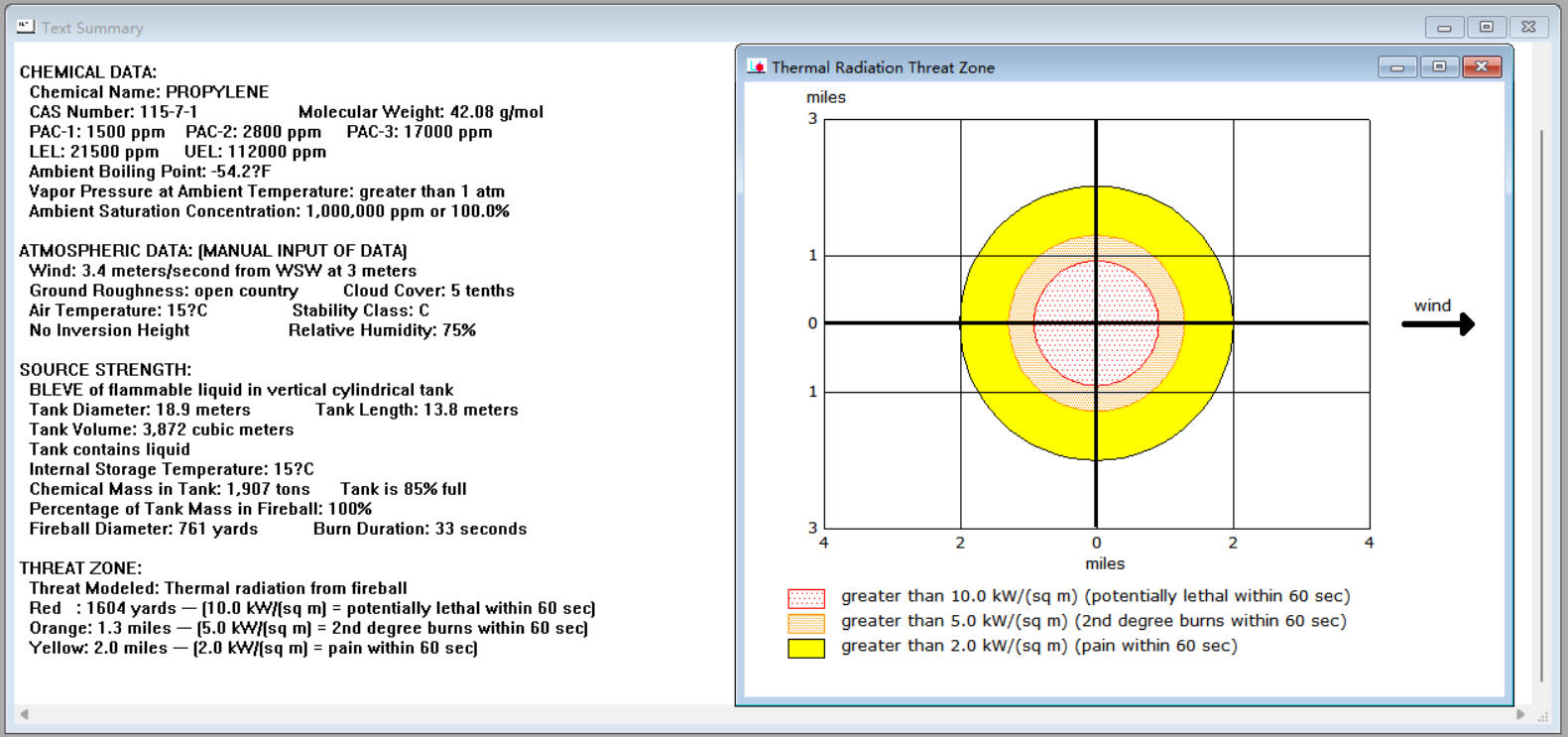This screenshot has width=1568, height=737.
Task: Click 'Tank contains liquid' line
Action: 109,449
